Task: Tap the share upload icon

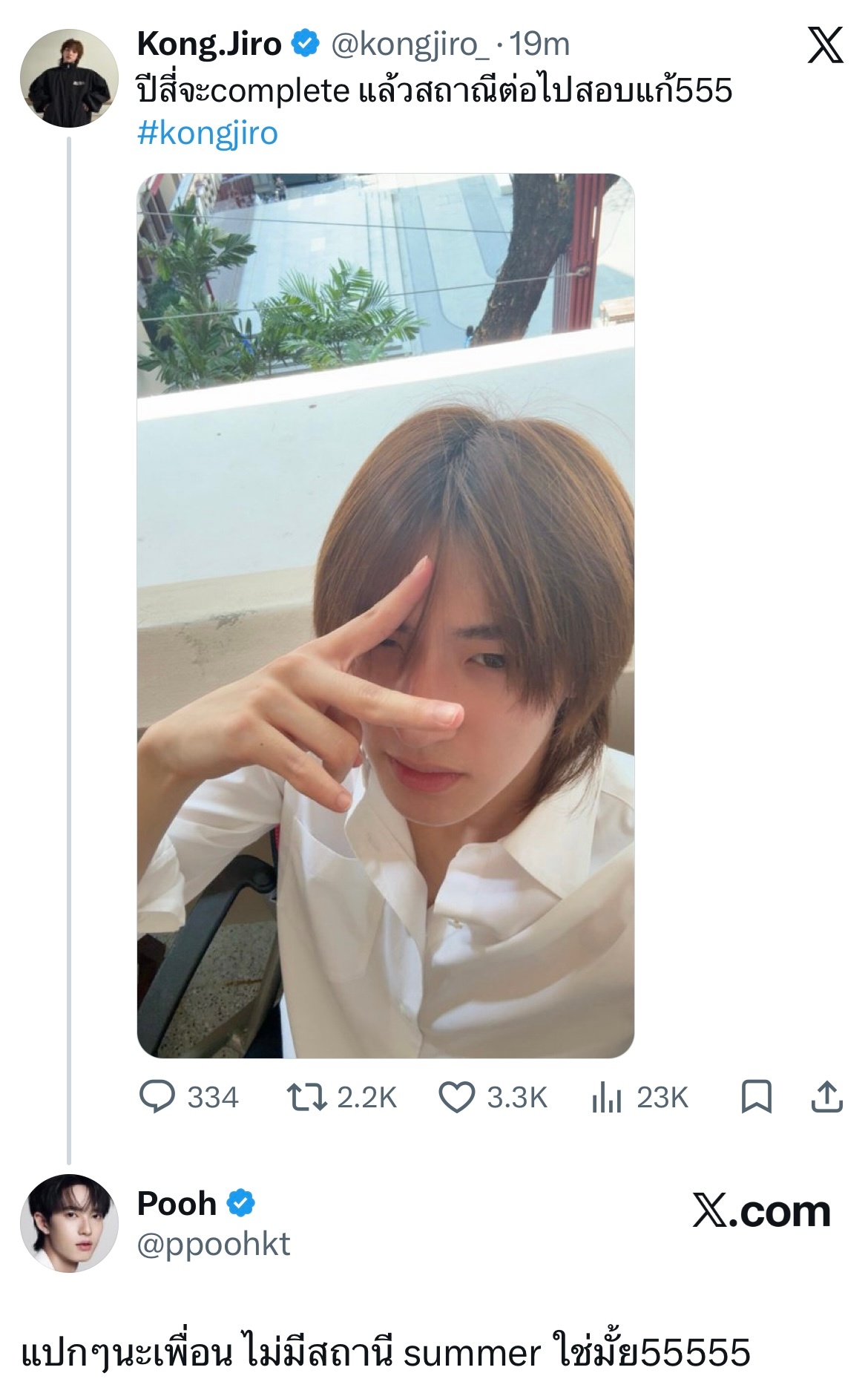Action: 826,1097
